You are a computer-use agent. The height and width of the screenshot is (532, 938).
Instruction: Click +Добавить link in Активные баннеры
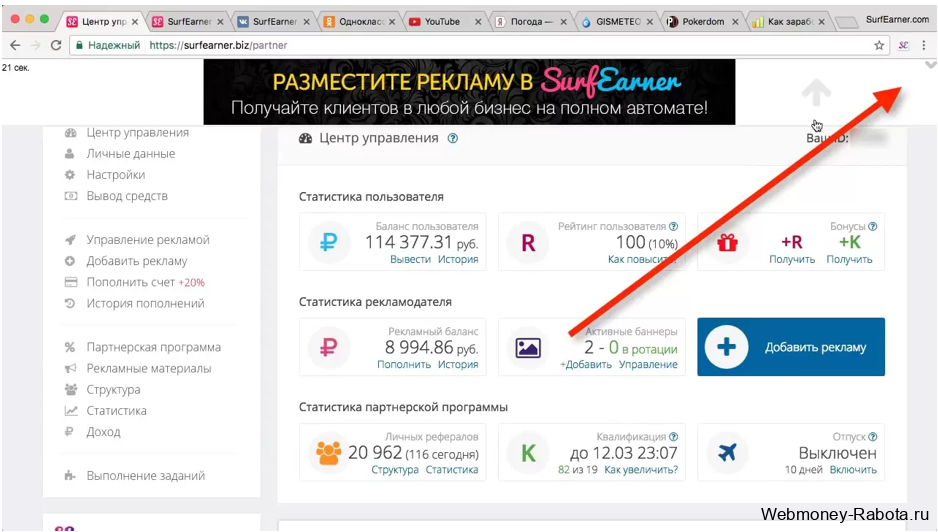click(x=586, y=364)
